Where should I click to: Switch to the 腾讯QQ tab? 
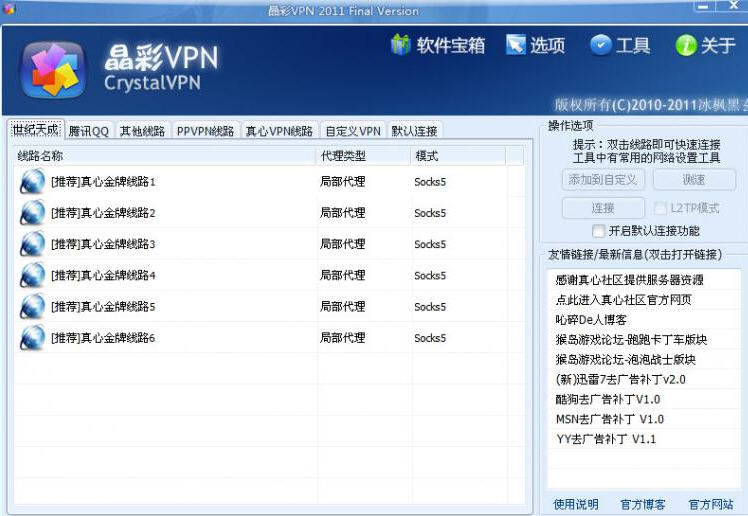[x=89, y=131]
